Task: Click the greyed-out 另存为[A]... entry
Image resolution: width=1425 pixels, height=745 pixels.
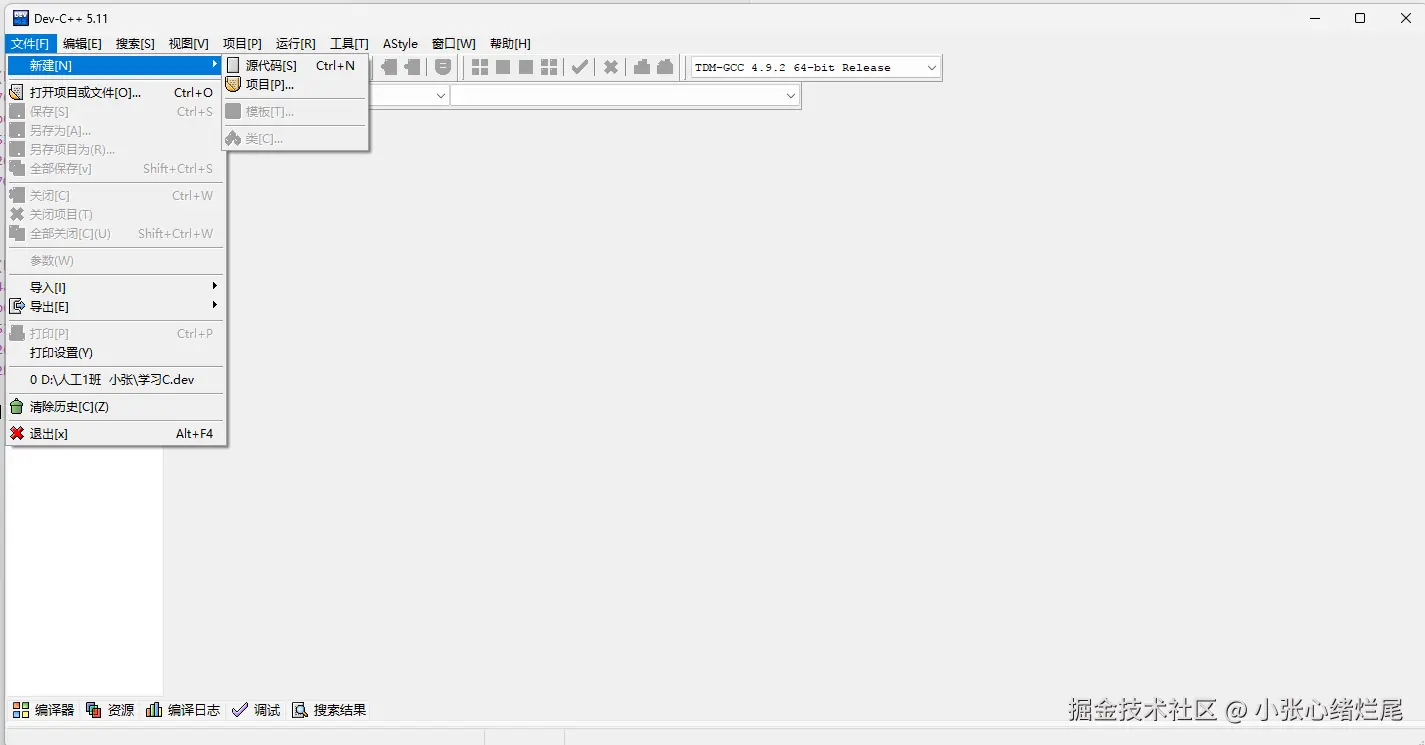Action: click(x=116, y=130)
